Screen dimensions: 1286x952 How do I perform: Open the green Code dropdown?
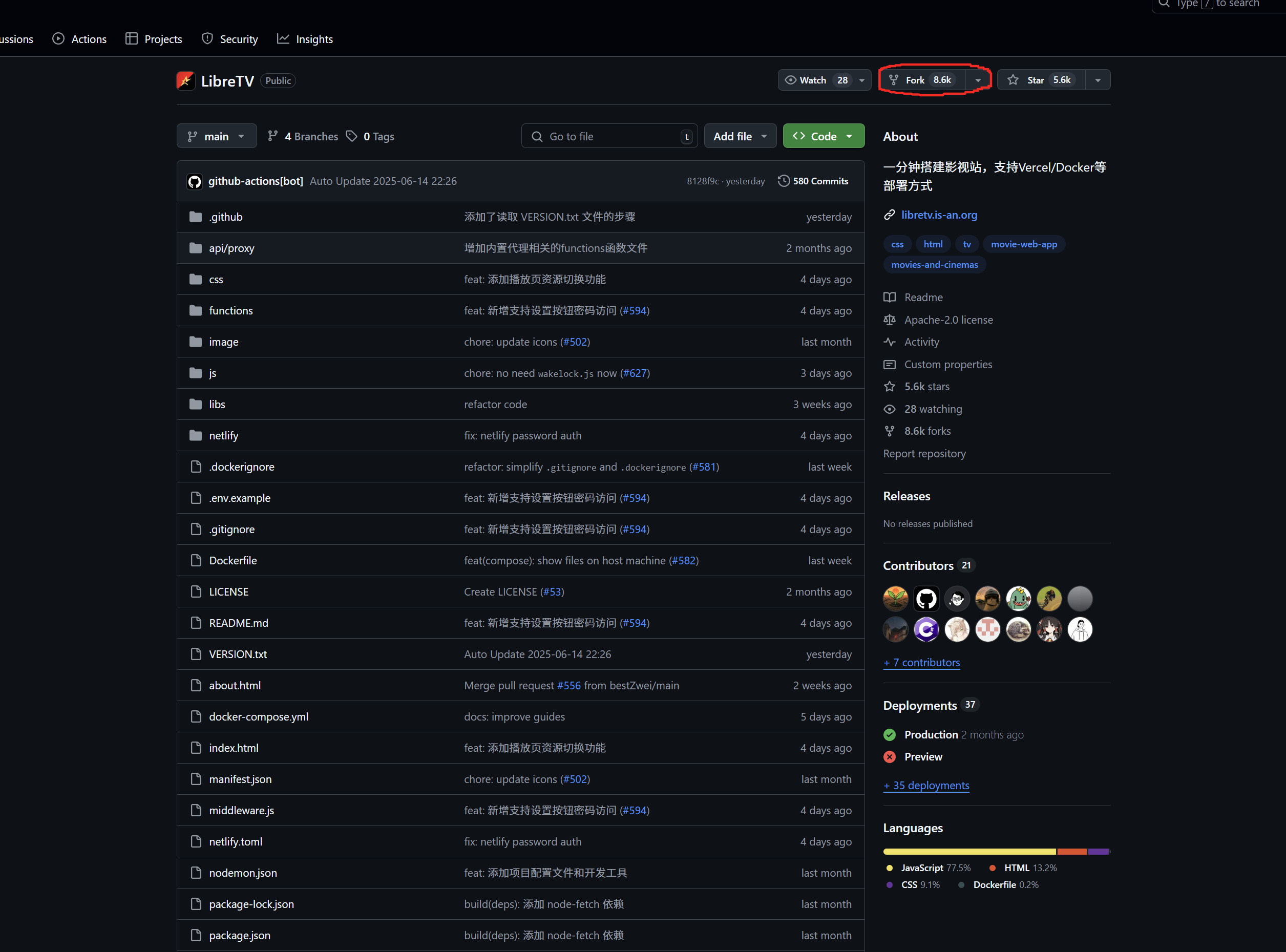[x=824, y=137]
